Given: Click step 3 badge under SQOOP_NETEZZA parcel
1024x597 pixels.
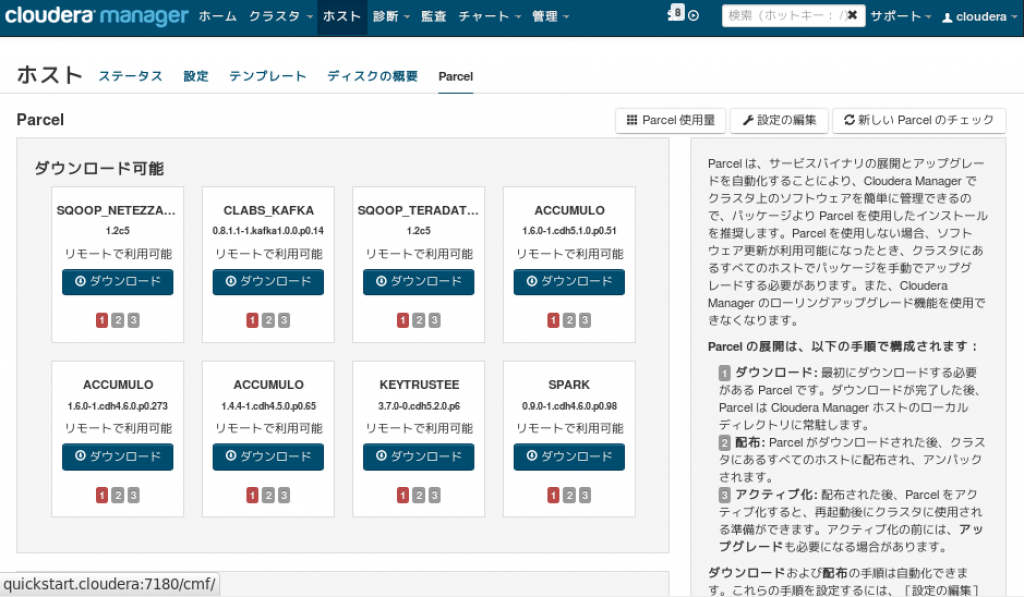Looking at the screenshot, I should (133, 320).
